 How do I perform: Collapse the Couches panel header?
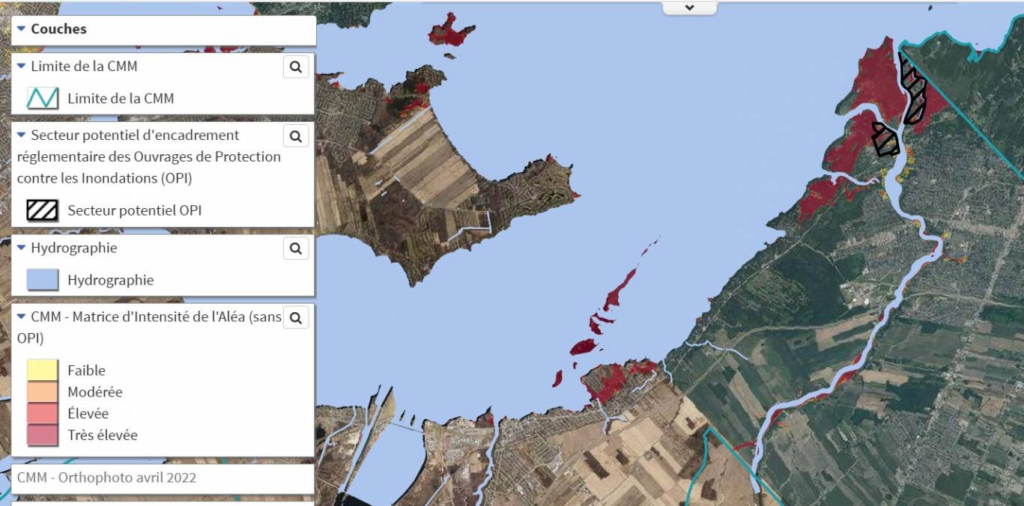(x=21, y=29)
